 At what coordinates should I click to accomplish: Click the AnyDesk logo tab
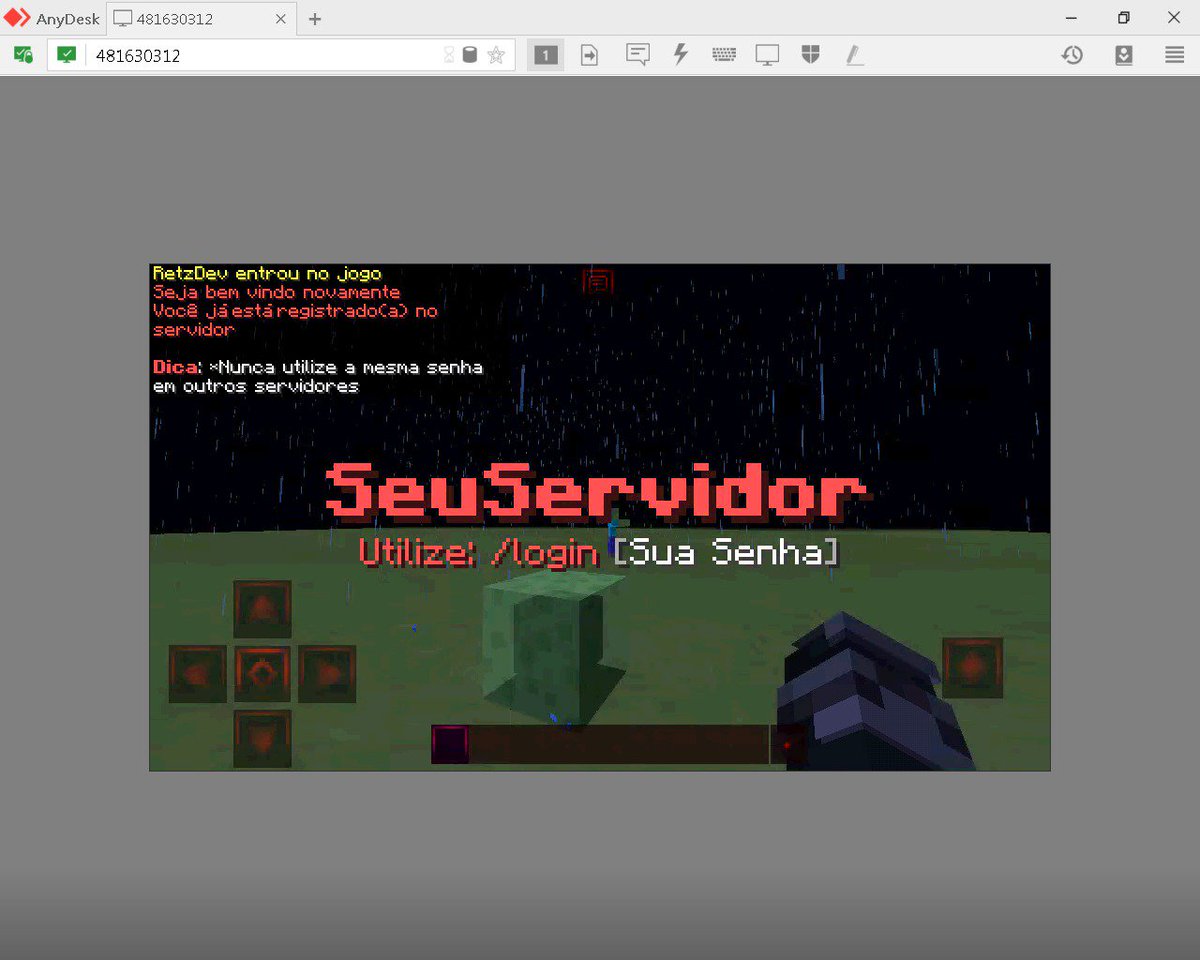pos(52,18)
